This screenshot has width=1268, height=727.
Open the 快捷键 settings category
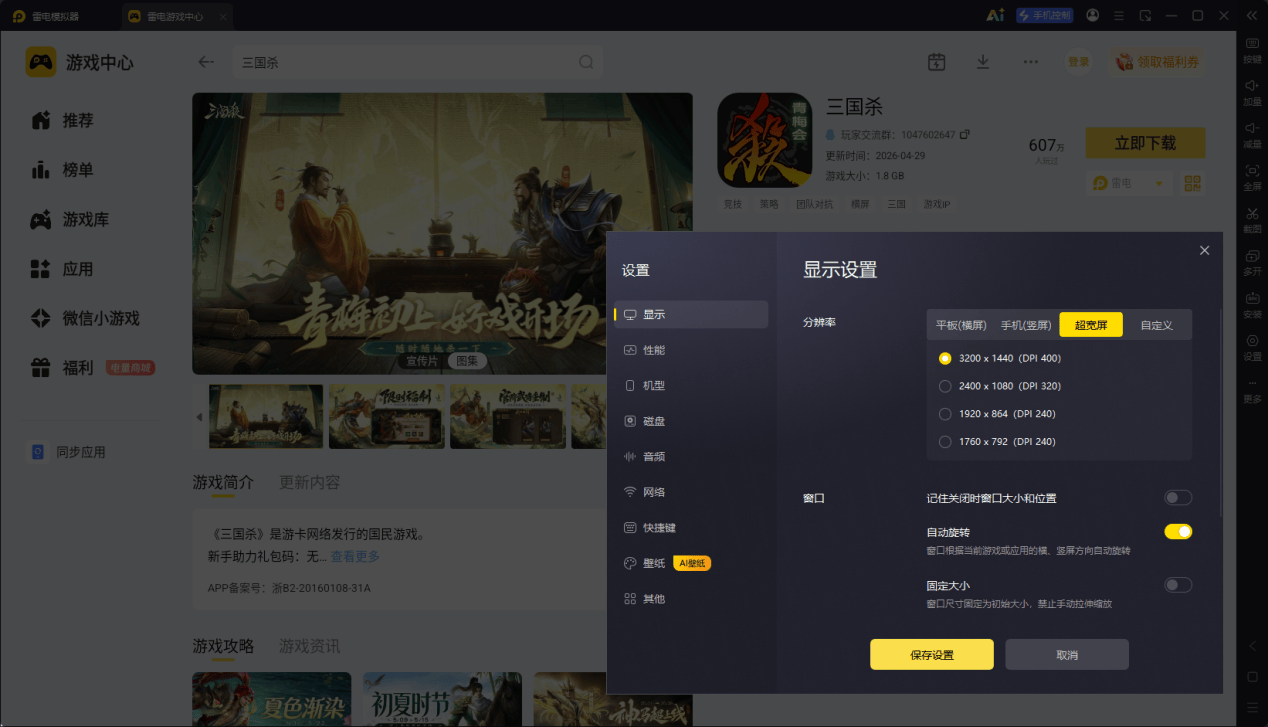[x=691, y=527]
